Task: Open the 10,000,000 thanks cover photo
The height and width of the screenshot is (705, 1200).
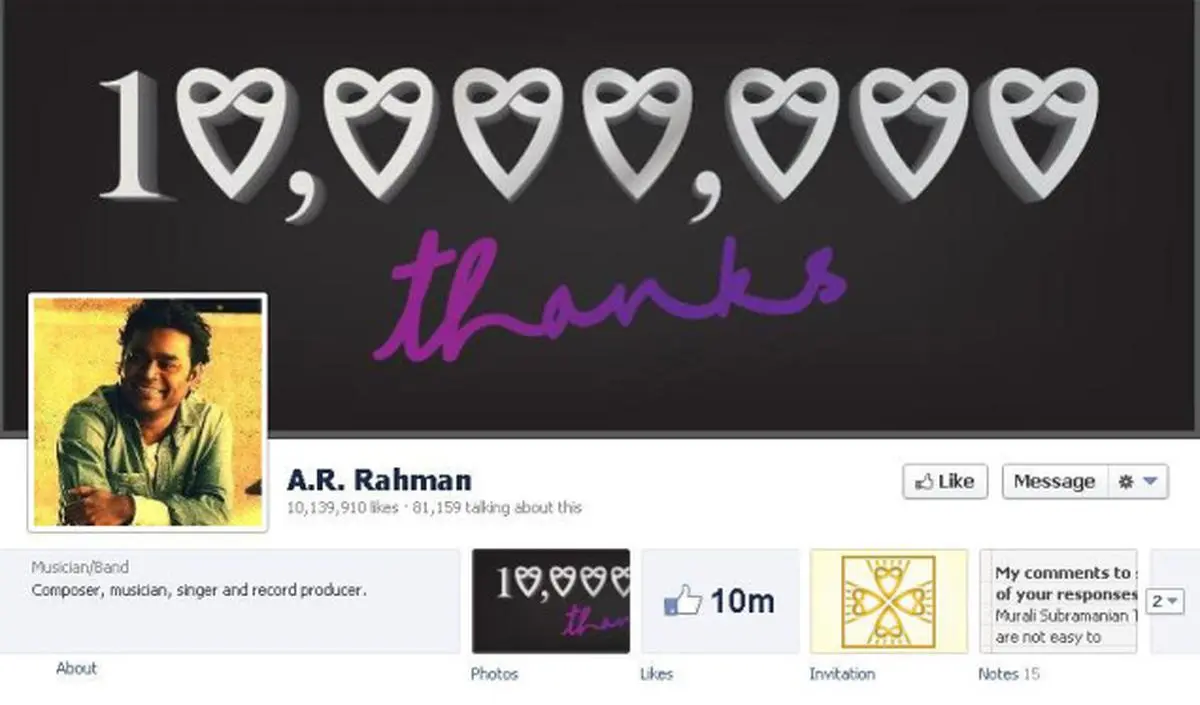Action: [600, 218]
